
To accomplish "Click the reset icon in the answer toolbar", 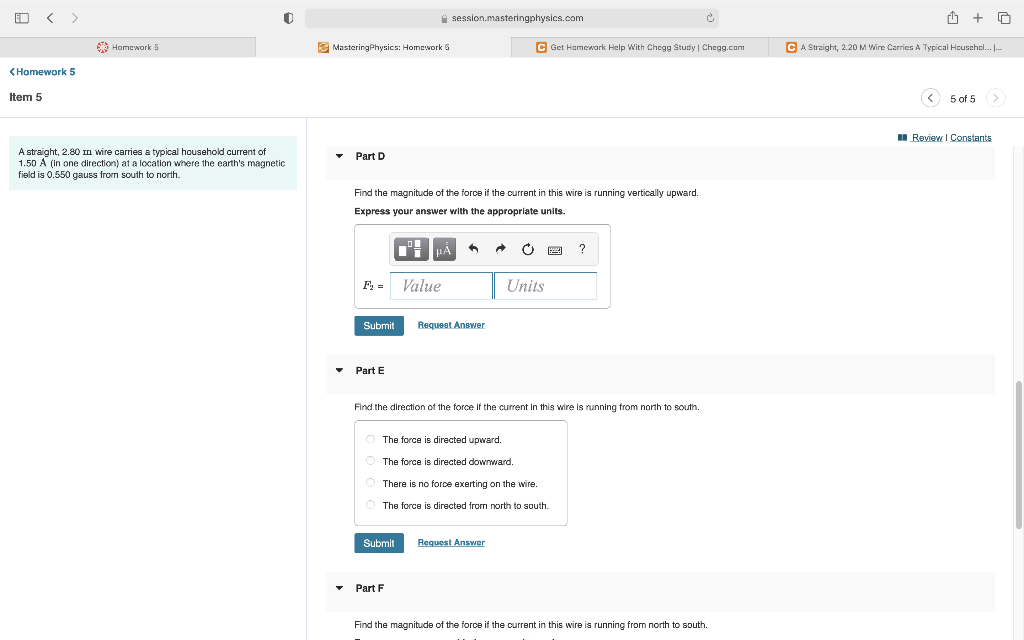I will (527, 248).
